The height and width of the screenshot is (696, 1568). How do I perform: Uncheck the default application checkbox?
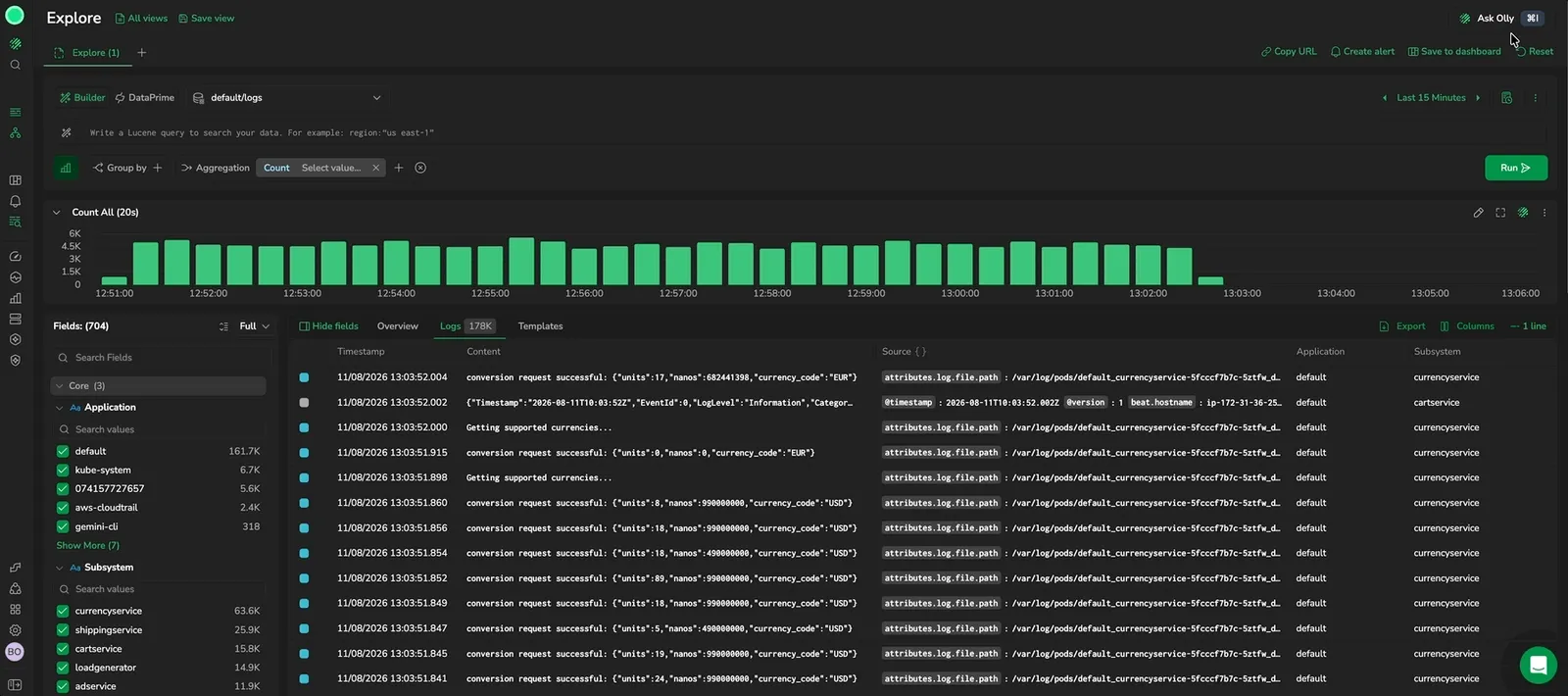tap(63, 452)
